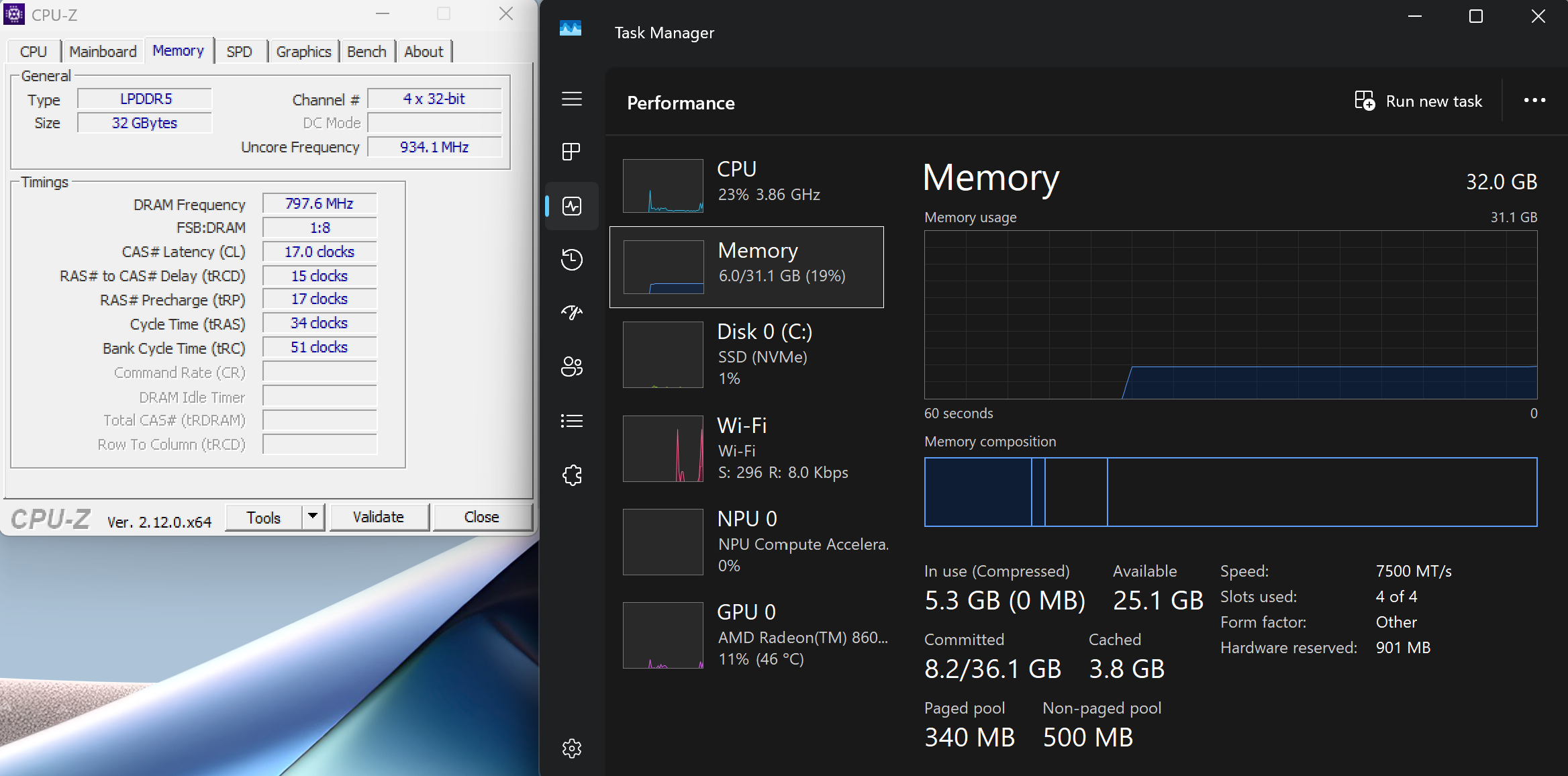Image resolution: width=1568 pixels, height=776 pixels.
Task: Open the App history icon in sidebar
Action: [x=572, y=260]
